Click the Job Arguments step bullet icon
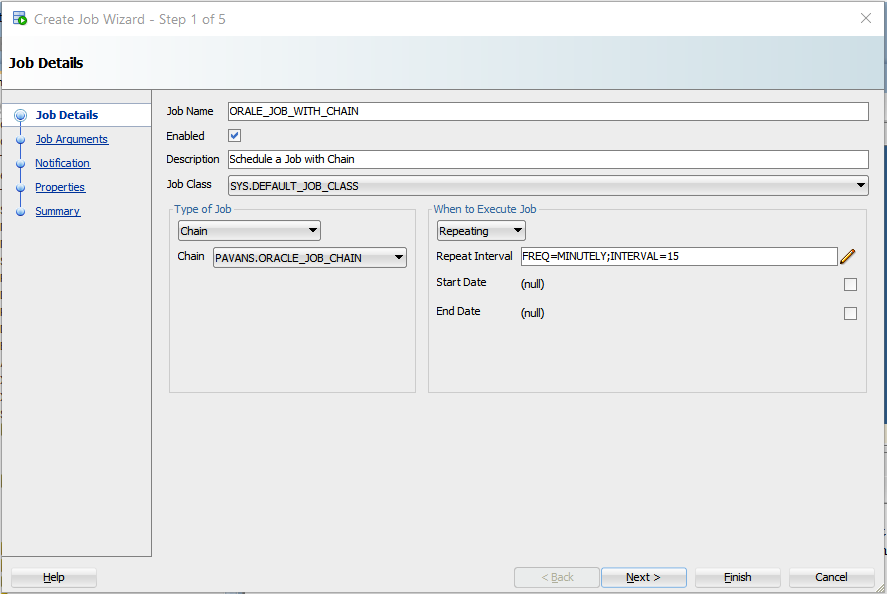Image resolution: width=887 pixels, height=594 pixels. [x=20, y=140]
